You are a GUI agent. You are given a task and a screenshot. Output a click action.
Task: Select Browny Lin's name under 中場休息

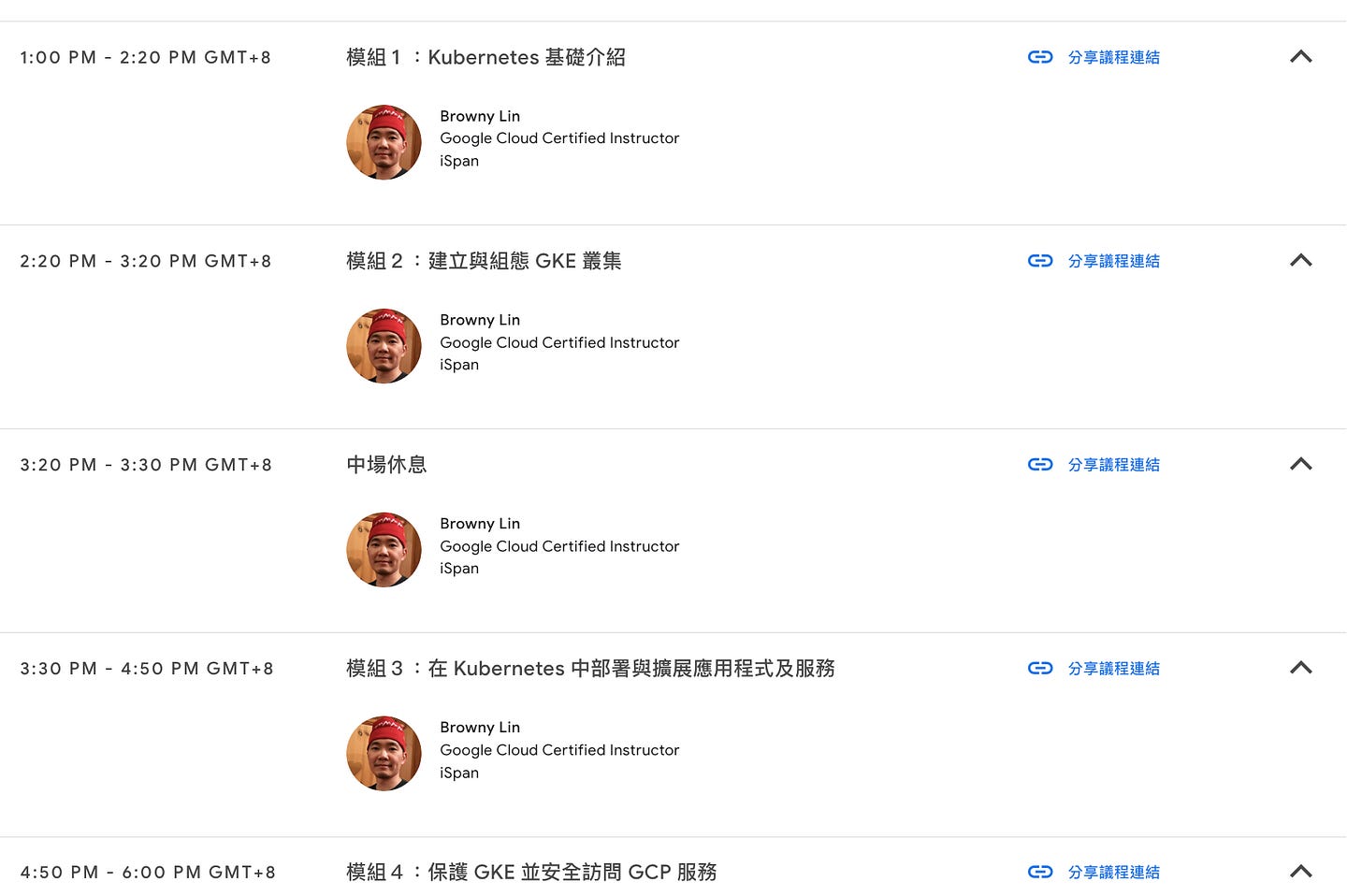click(x=480, y=524)
